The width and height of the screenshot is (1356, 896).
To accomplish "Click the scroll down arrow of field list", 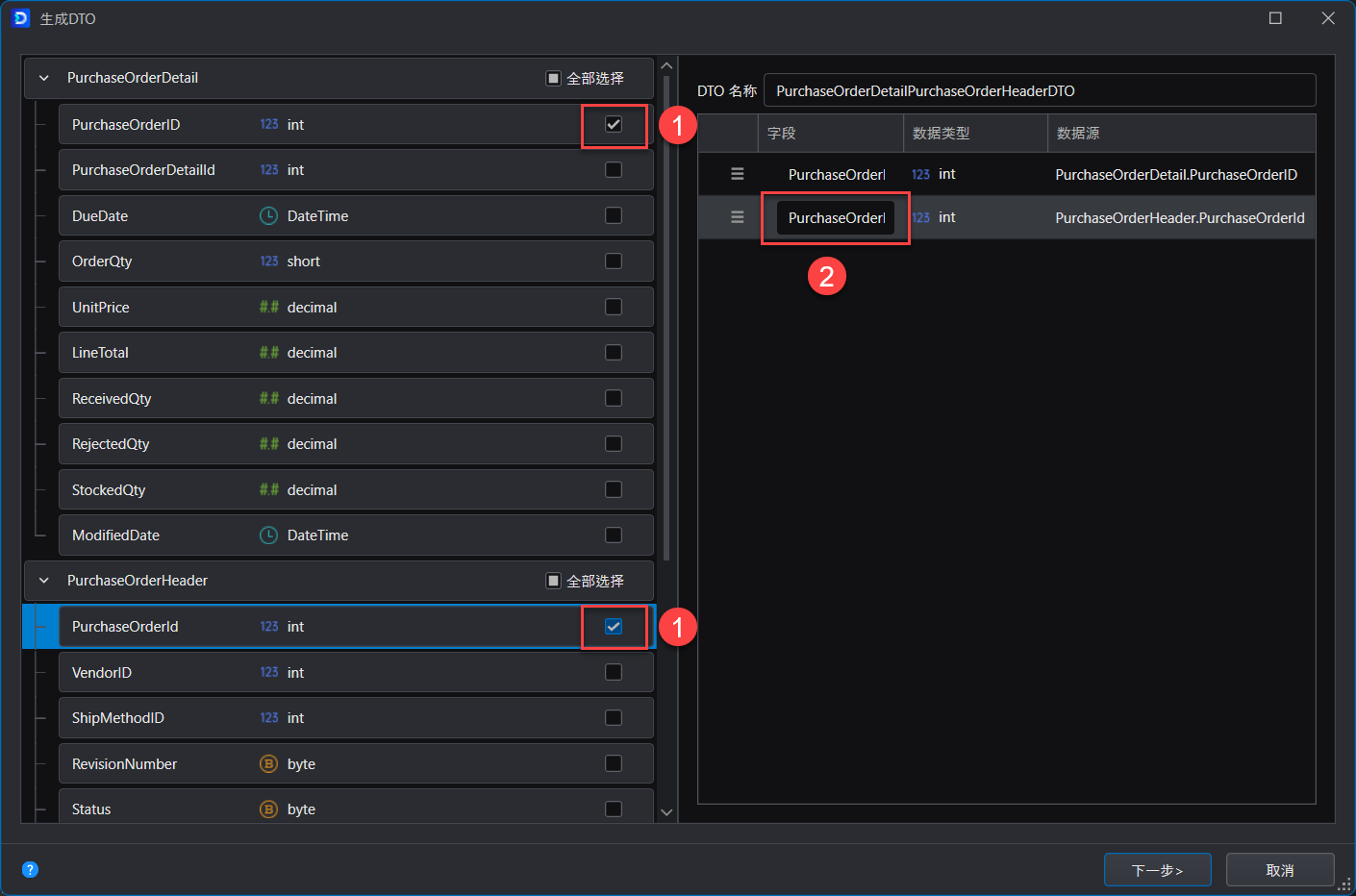I will pyautogui.click(x=666, y=812).
